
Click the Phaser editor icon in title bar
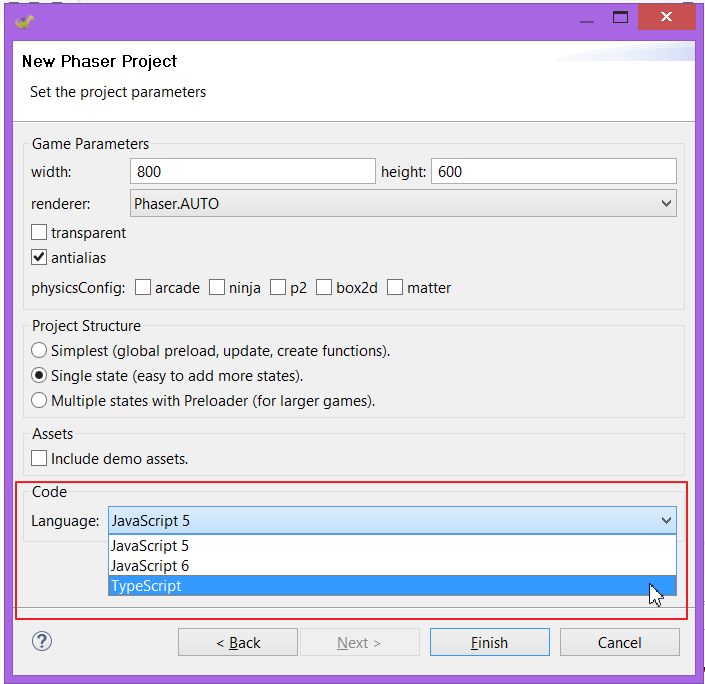point(25,21)
